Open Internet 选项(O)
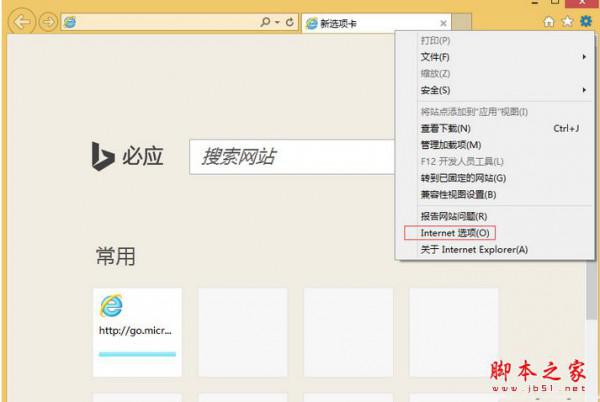The width and height of the screenshot is (600, 402). tap(495, 233)
